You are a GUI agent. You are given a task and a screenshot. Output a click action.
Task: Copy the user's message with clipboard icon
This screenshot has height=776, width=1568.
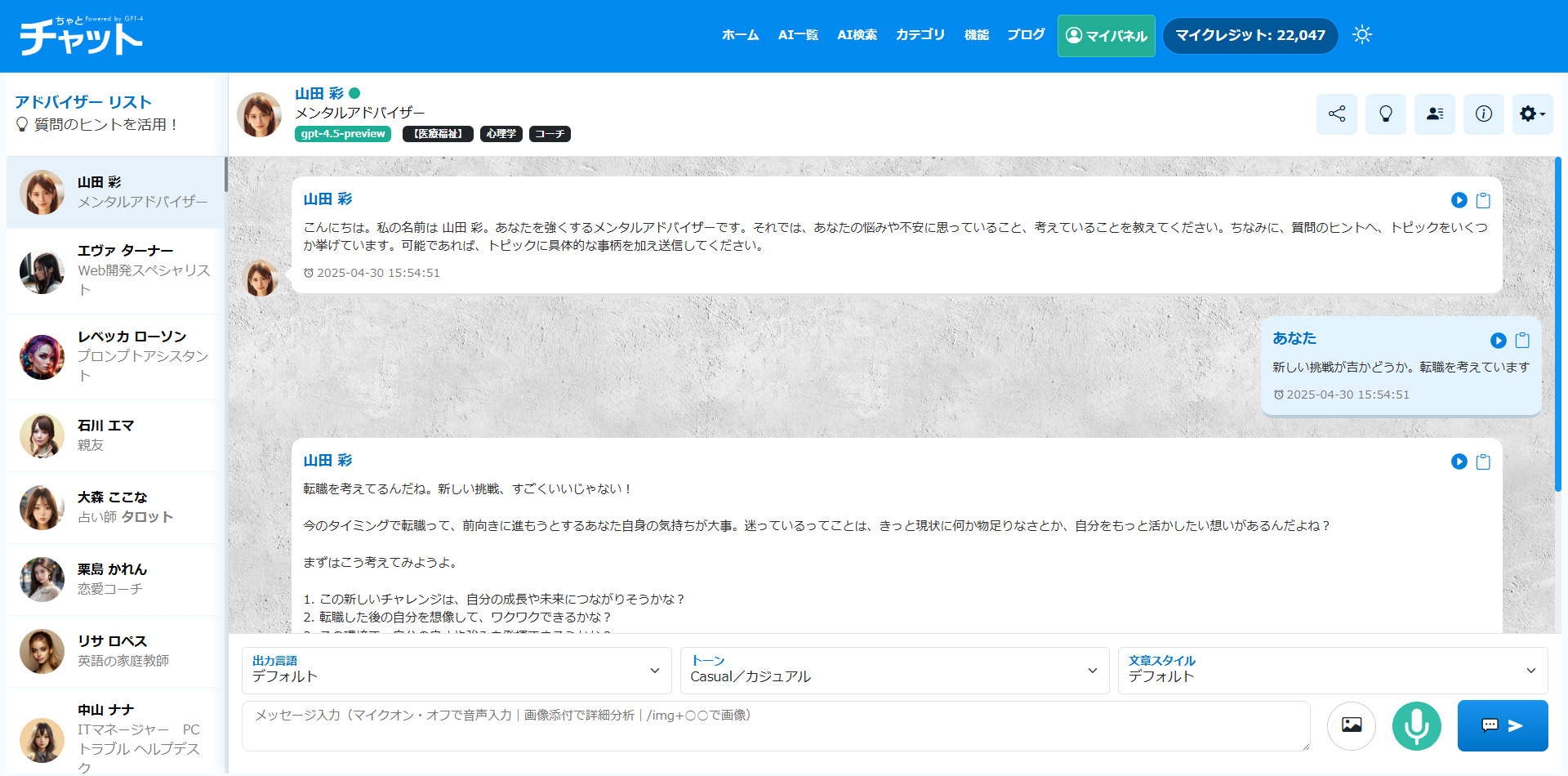point(1522,341)
